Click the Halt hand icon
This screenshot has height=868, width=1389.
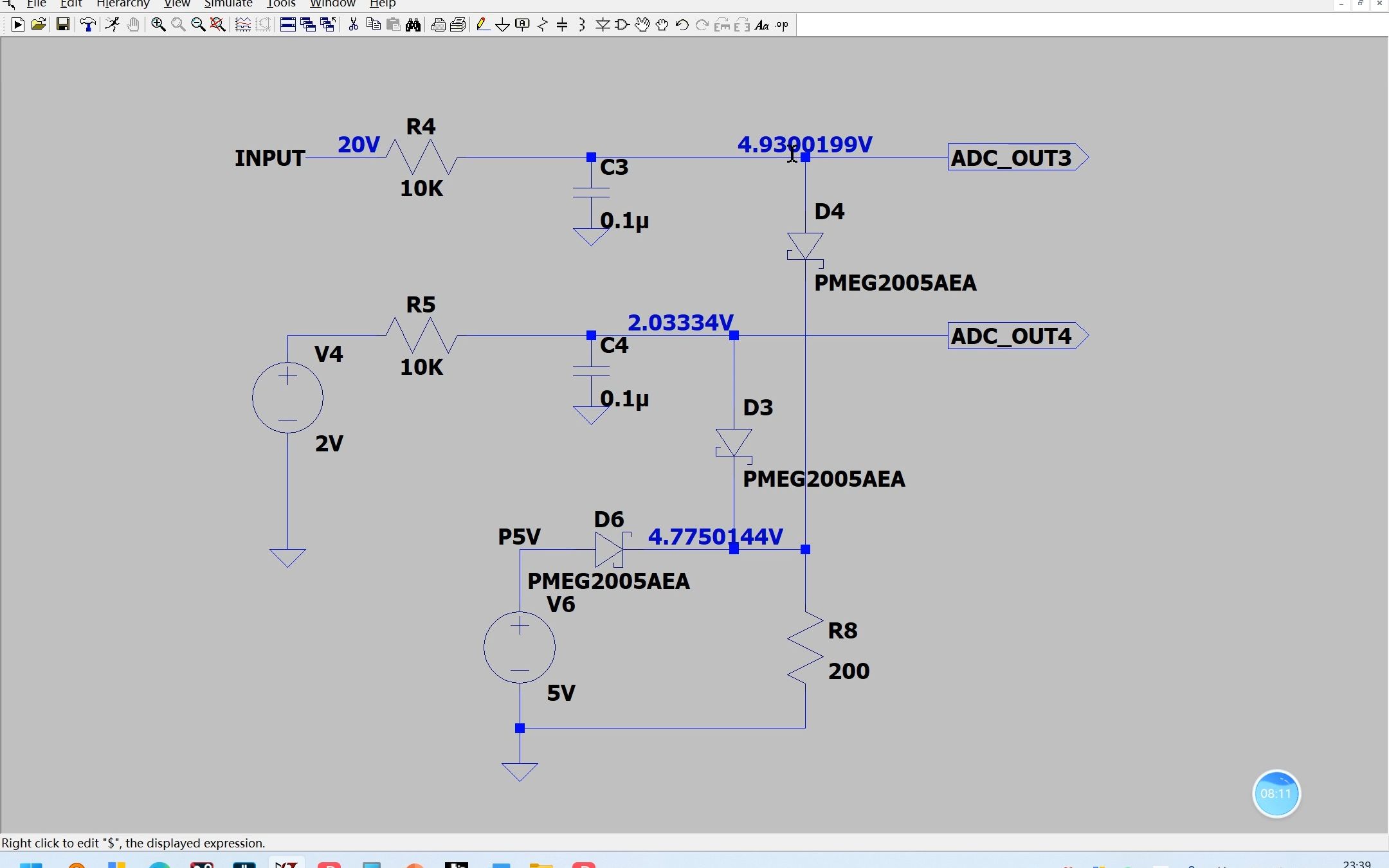tap(133, 25)
